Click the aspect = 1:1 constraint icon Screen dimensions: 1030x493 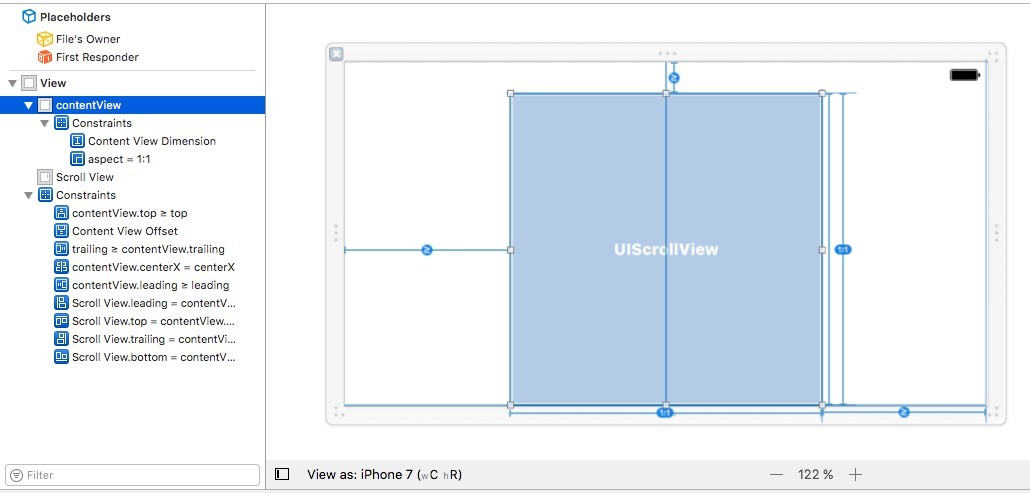click(77, 159)
